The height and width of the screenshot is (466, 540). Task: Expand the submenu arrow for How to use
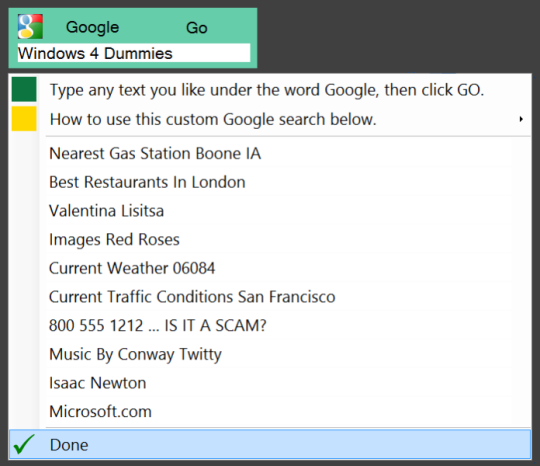pyautogui.click(x=521, y=119)
